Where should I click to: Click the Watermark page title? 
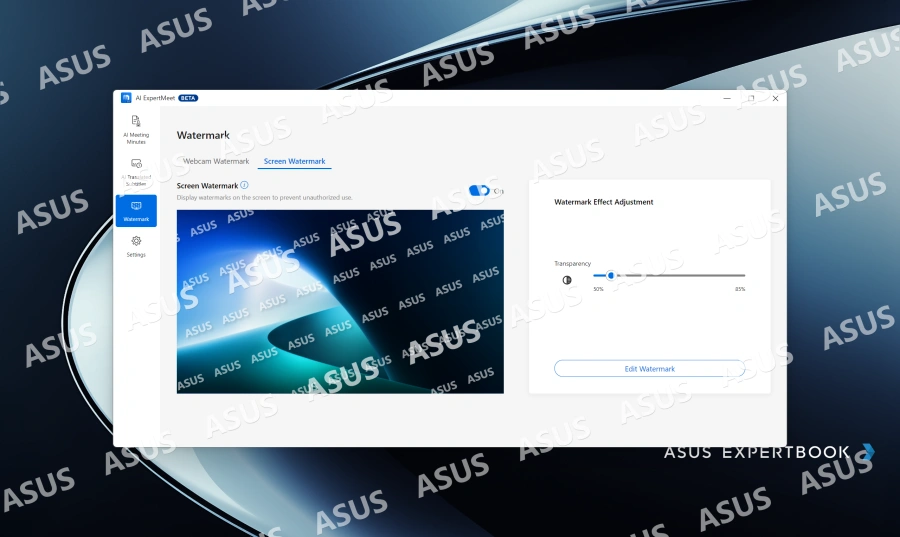tap(203, 135)
